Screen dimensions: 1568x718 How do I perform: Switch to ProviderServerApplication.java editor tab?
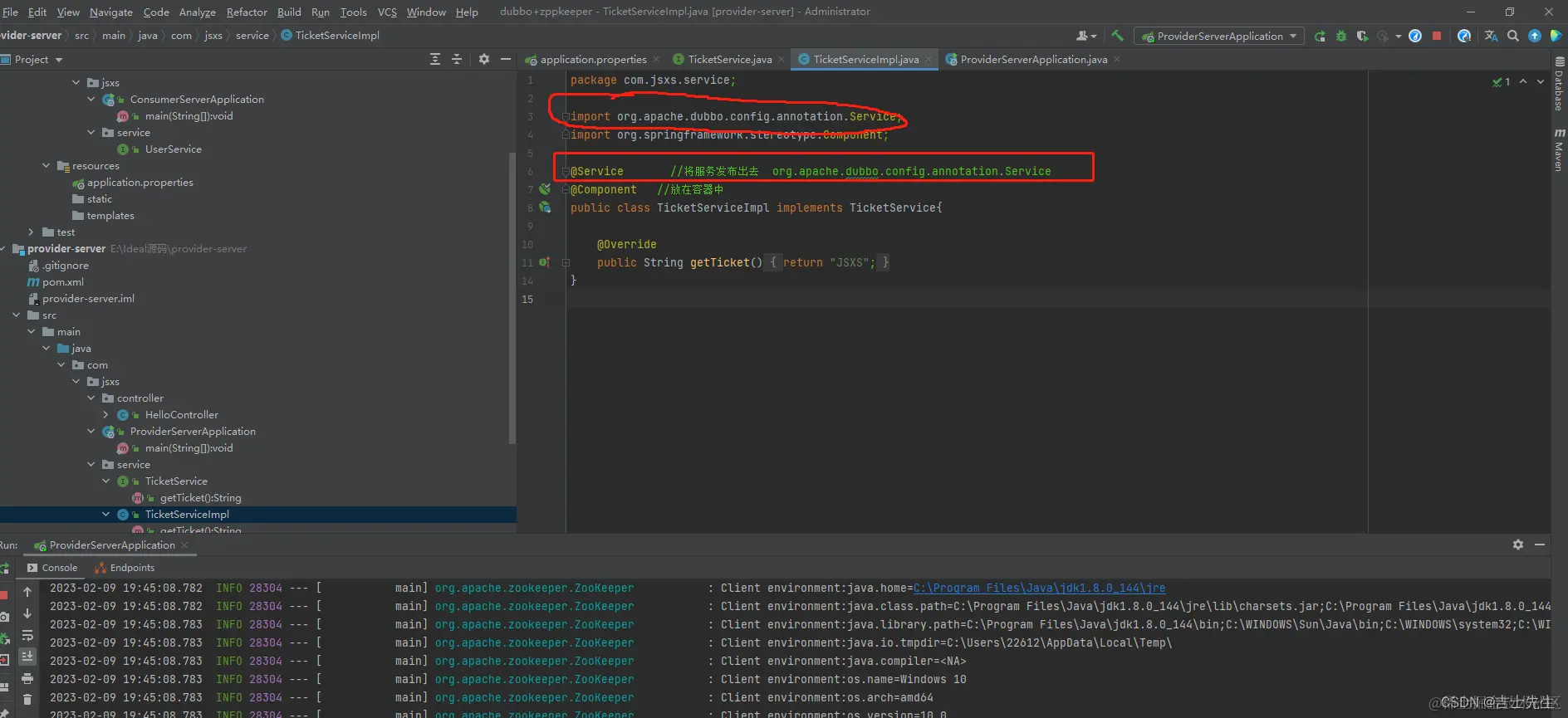(x=1033, y=59)
